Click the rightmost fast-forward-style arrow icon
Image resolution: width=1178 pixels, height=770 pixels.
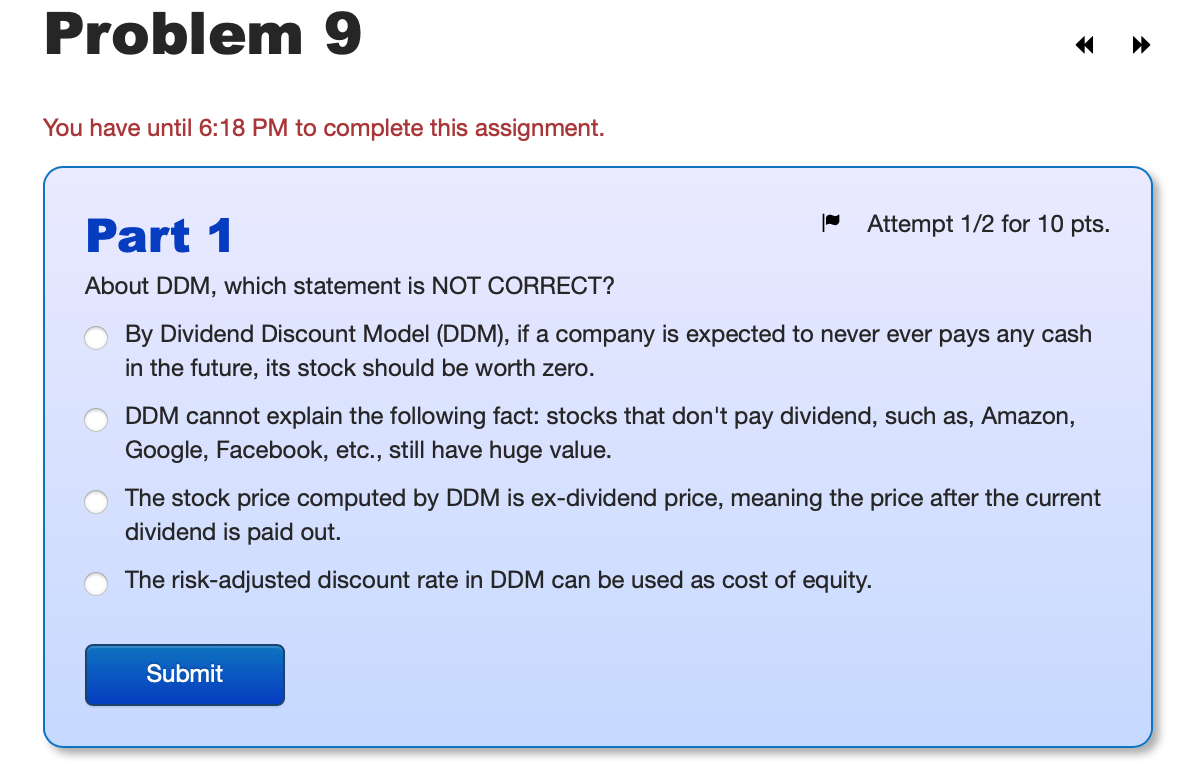[x=1141, y=44]
